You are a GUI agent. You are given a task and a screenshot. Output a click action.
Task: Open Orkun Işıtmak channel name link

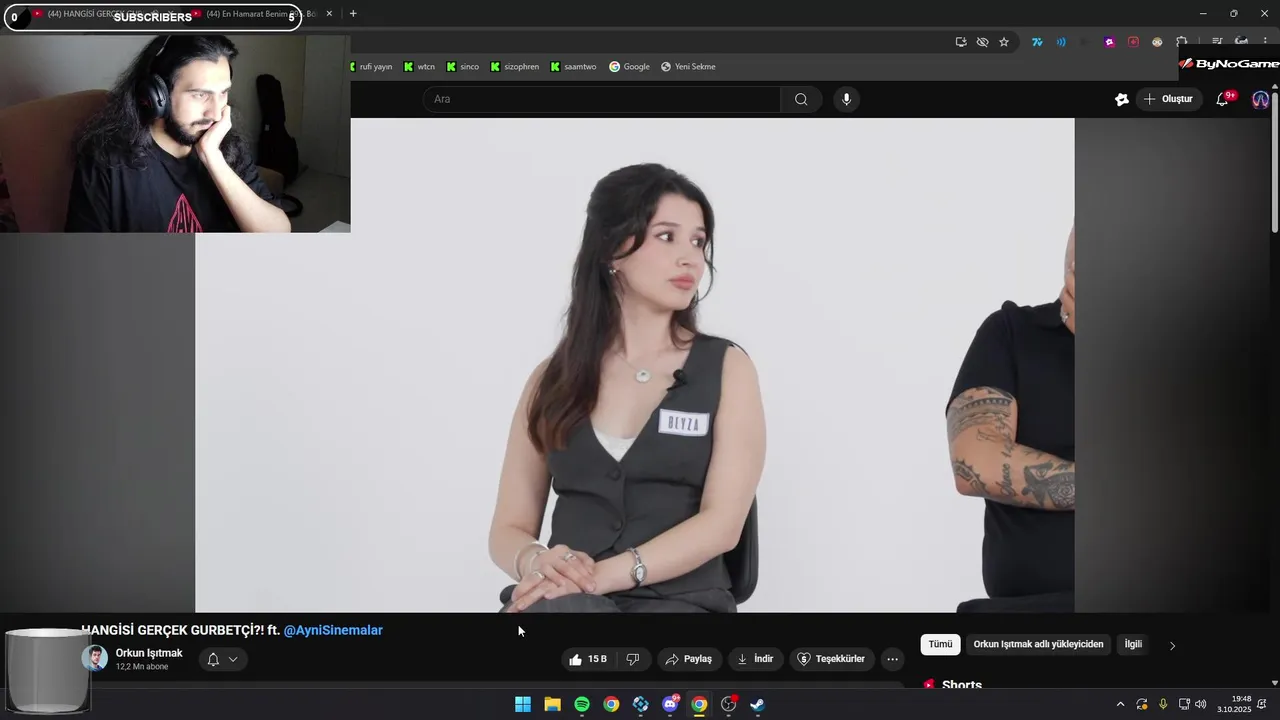(x=149, y=653)
